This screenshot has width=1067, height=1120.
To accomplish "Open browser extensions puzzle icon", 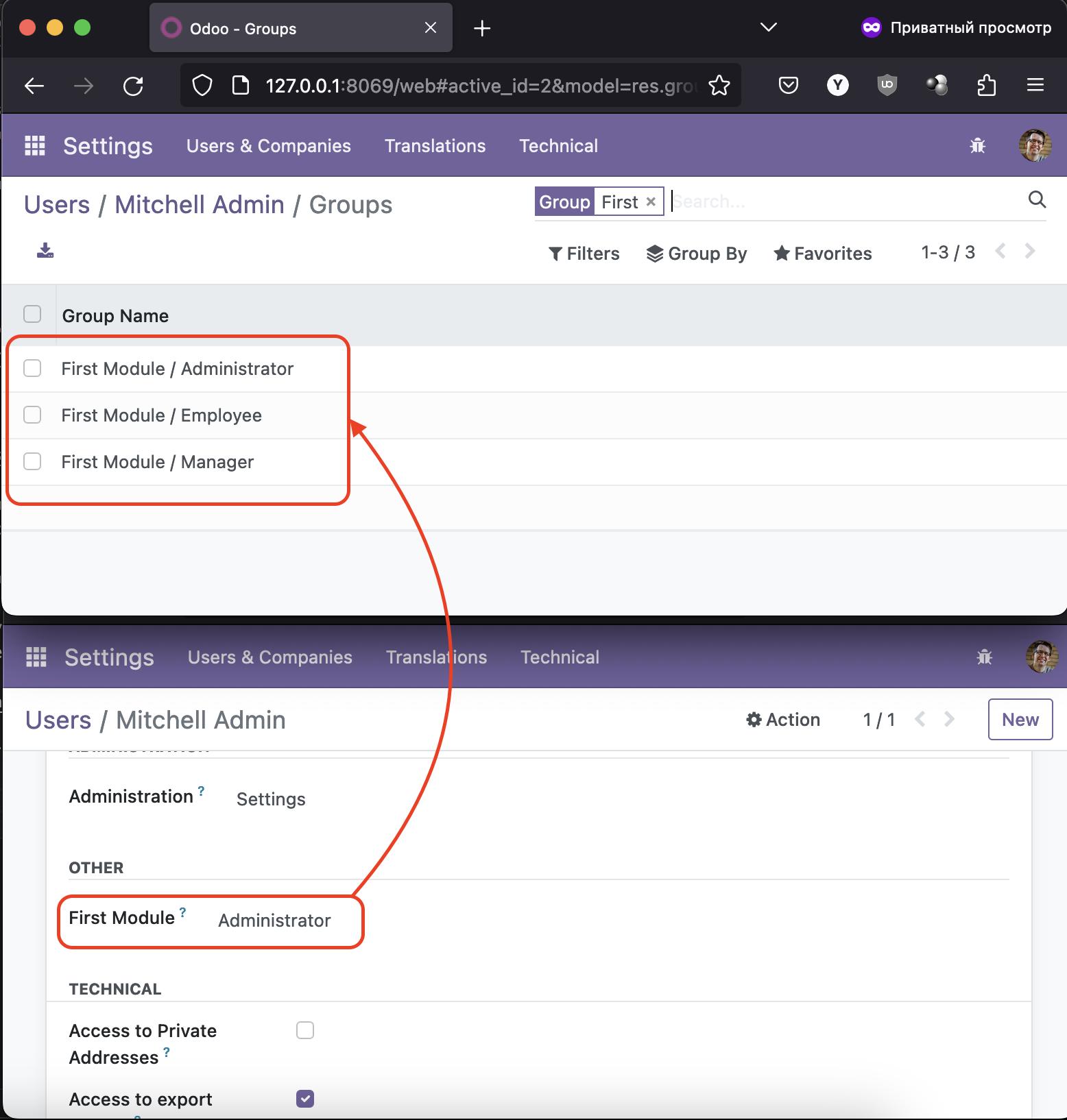I will point(986,85).
